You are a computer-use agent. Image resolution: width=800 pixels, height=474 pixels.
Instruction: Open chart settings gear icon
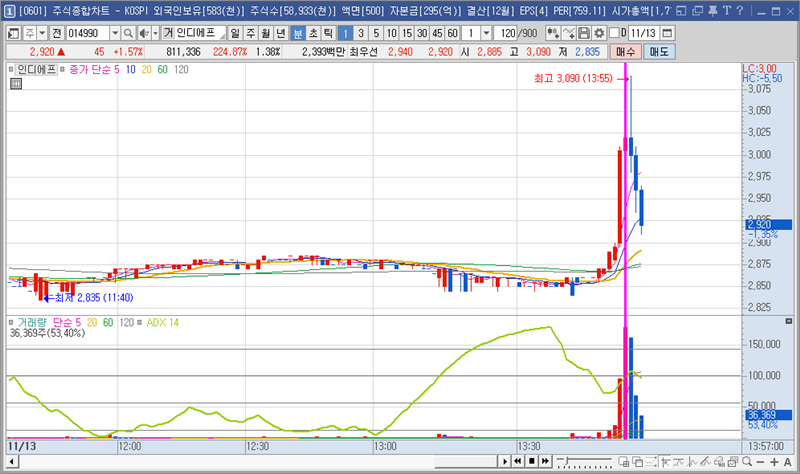tap(599, 33)
